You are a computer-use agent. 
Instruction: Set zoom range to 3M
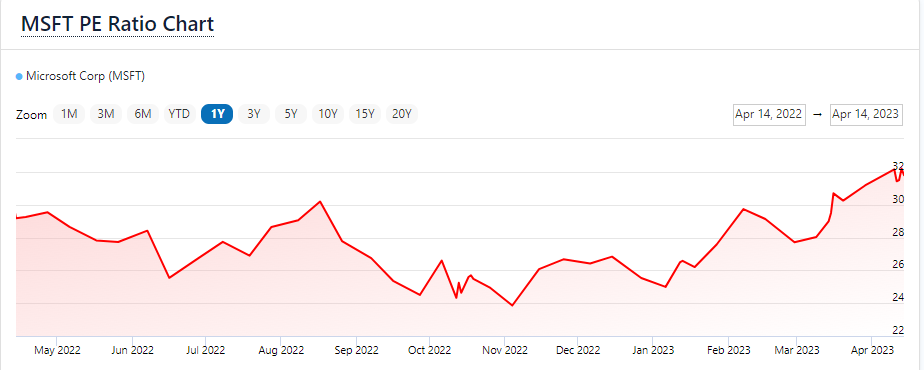click(x=106, y=114)
